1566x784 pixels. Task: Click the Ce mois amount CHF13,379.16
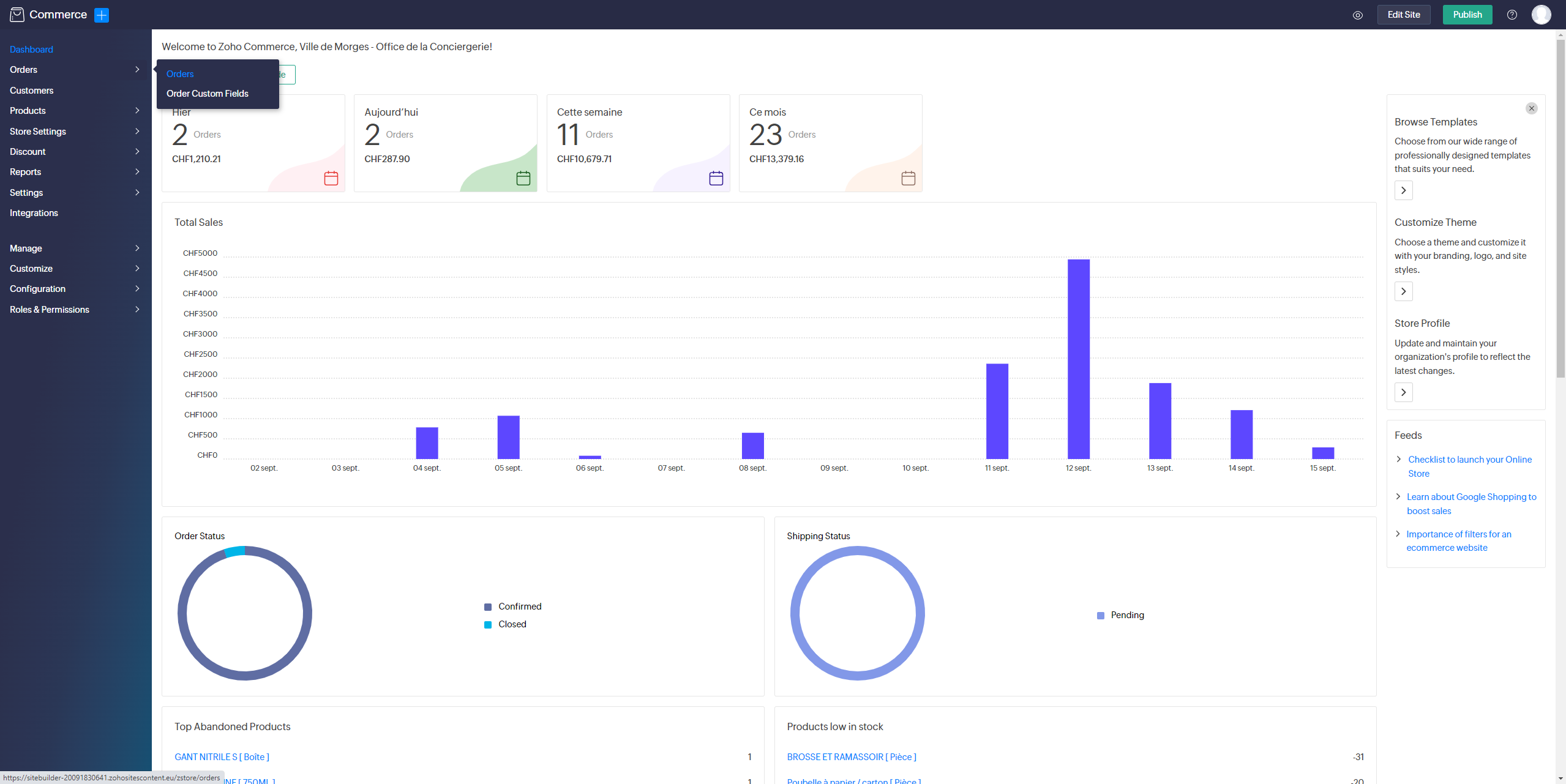coord(776,159)
